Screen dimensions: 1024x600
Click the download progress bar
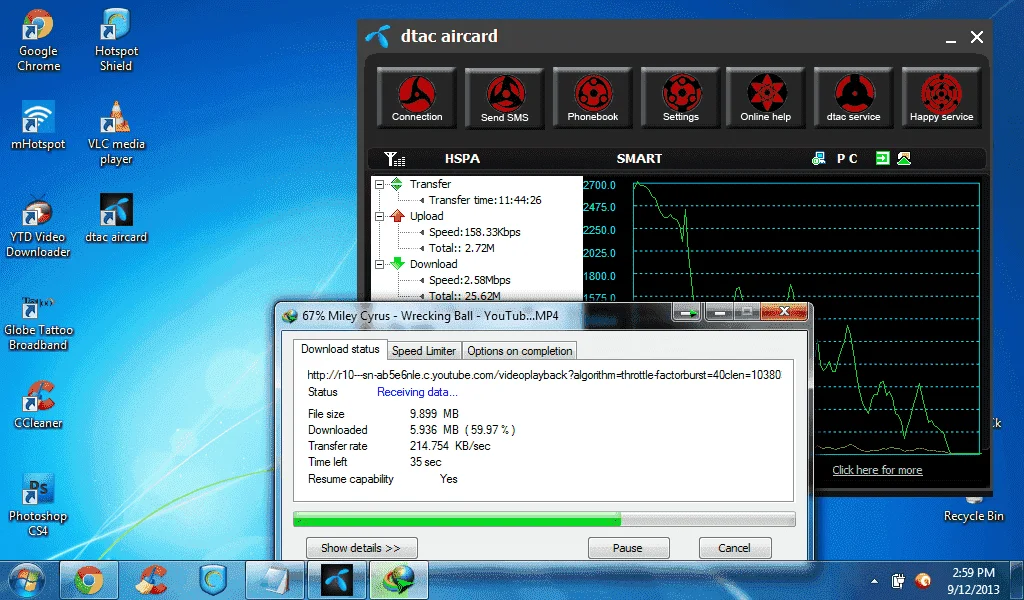click(x=544, y=520)
